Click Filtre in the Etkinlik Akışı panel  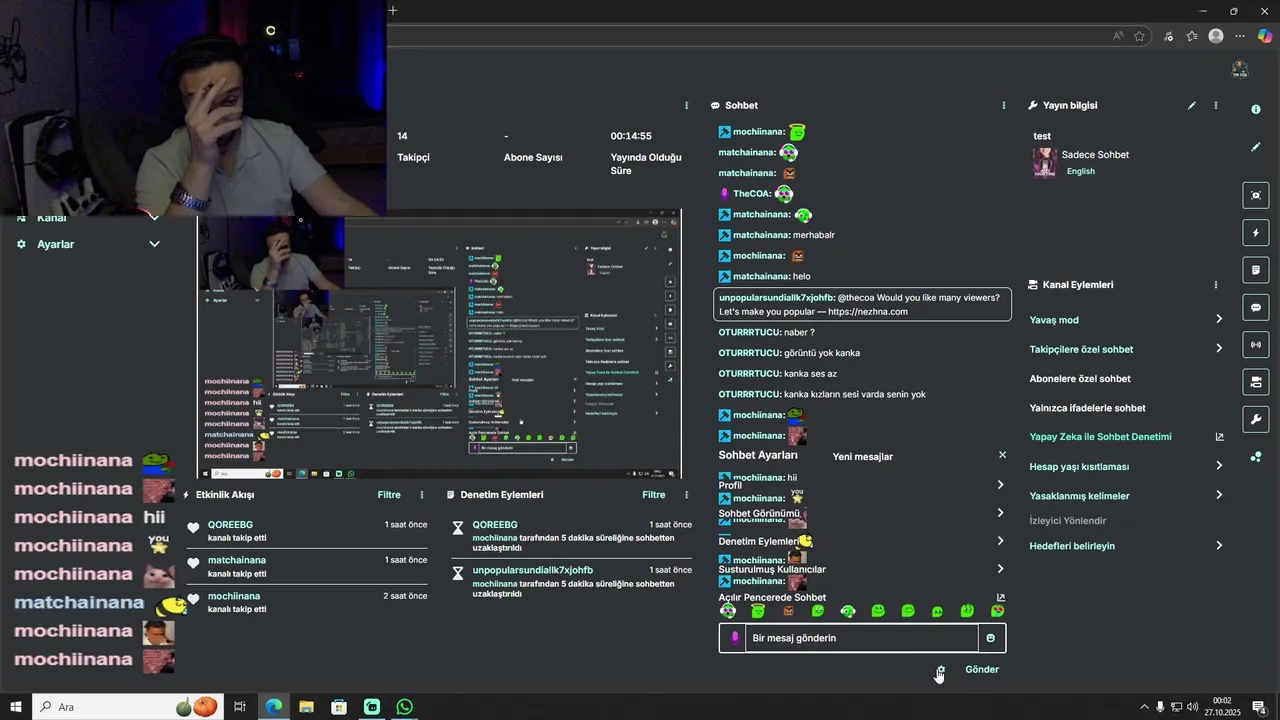pos(389,495)
